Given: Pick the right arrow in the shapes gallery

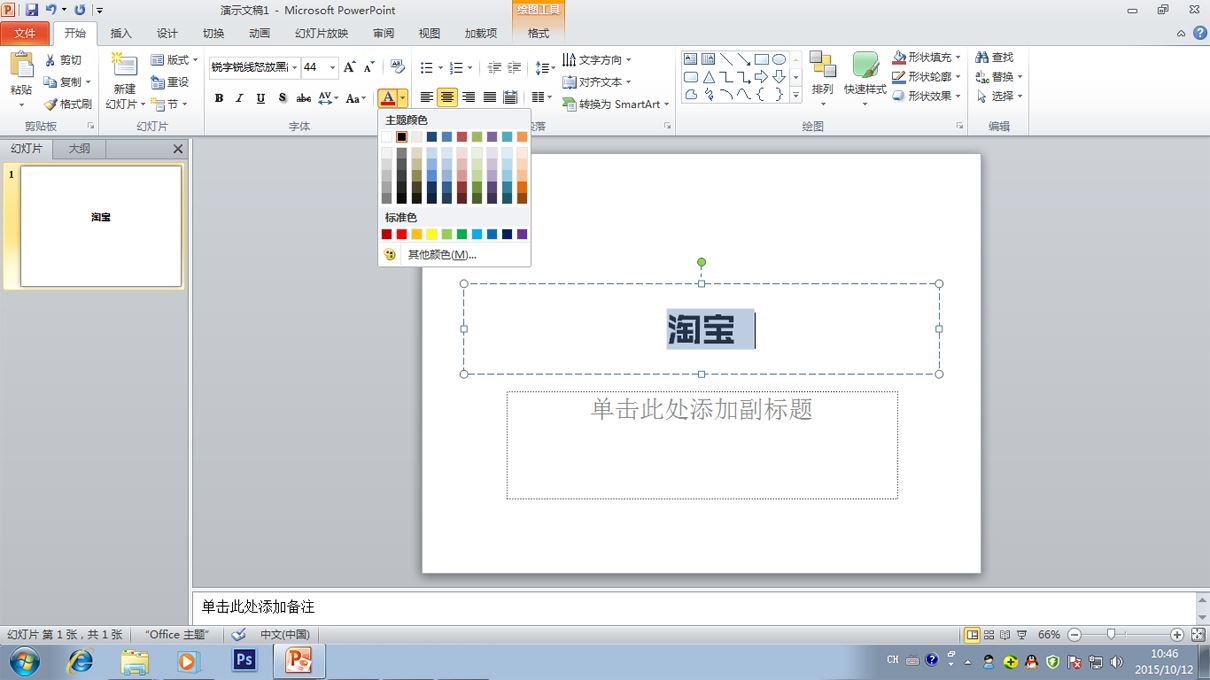Looking at the screenshot, I should [761, 77].
